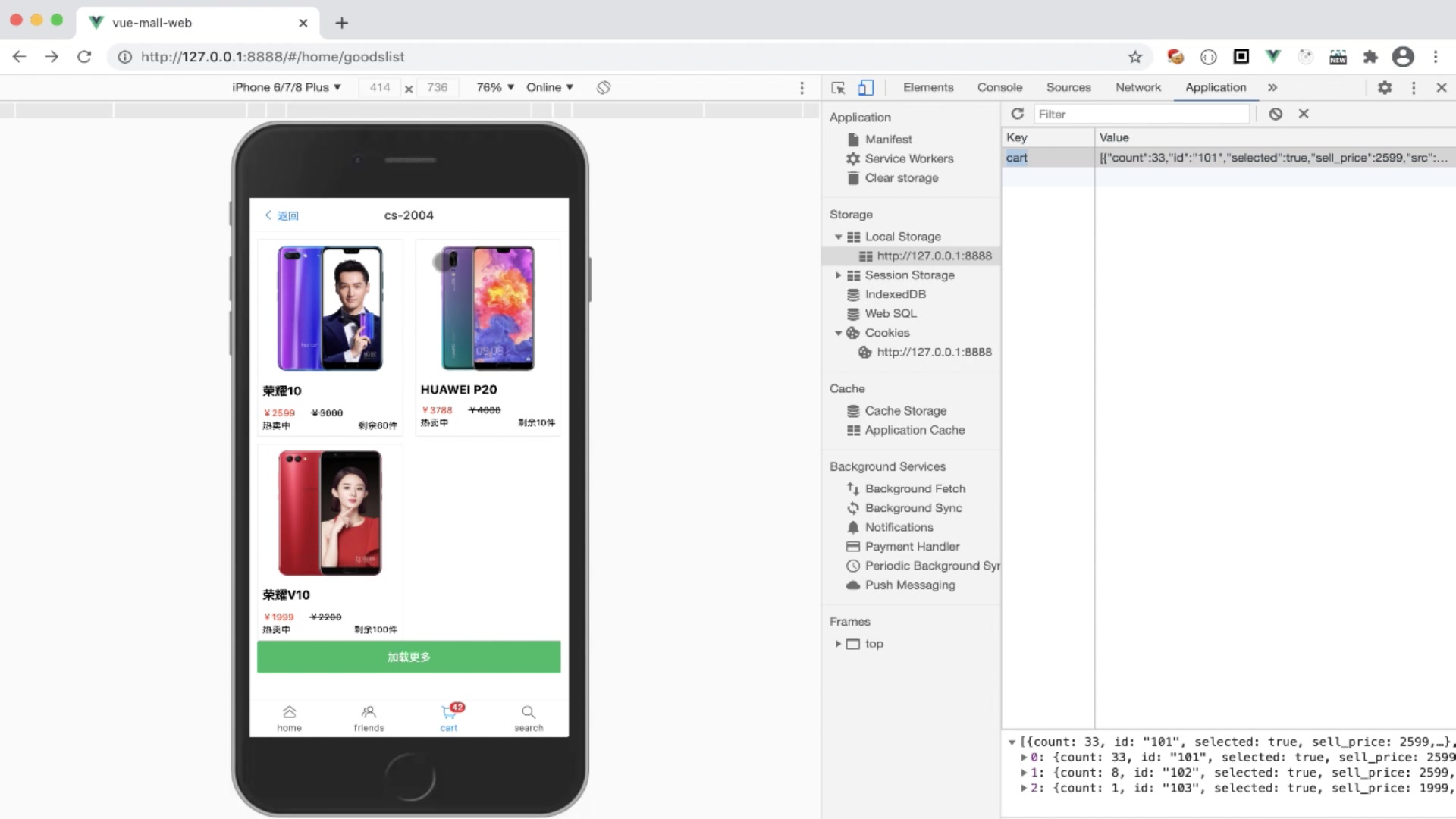Expand the Session Storage tree
This screenshot has width=1456, height=819.
(x=839, y=275)
